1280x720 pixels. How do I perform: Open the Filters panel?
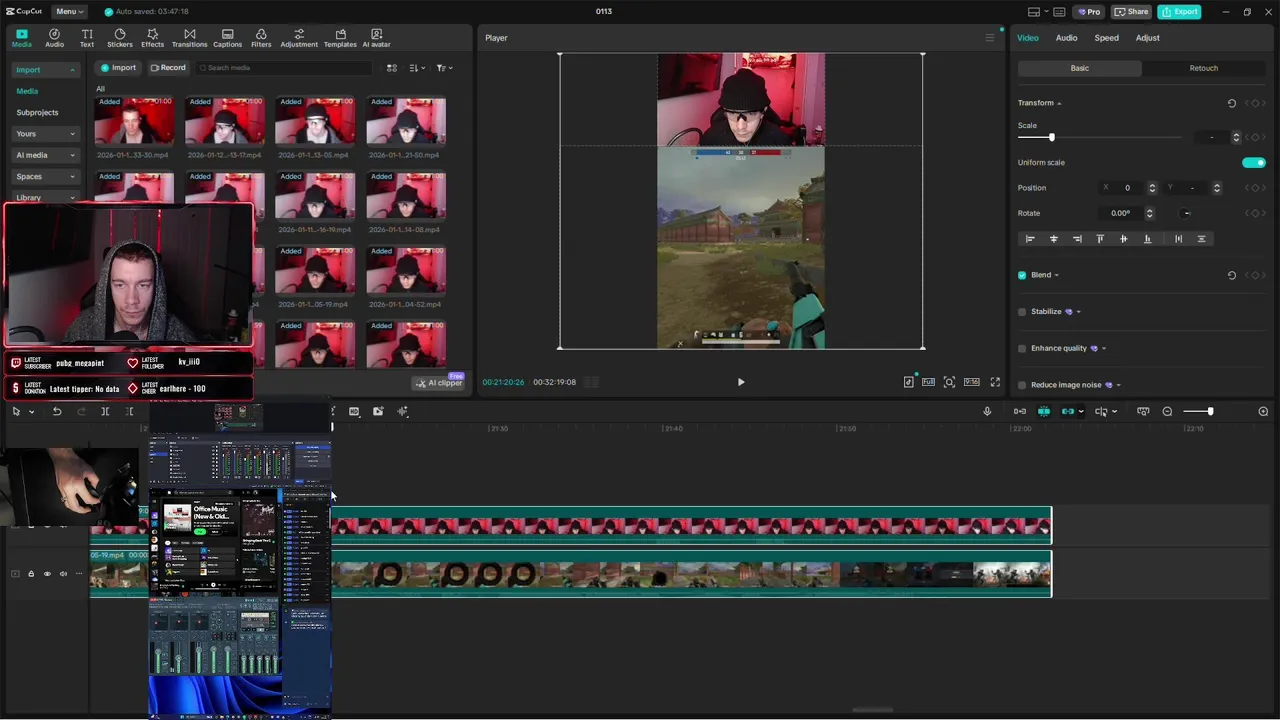(261, 38)
